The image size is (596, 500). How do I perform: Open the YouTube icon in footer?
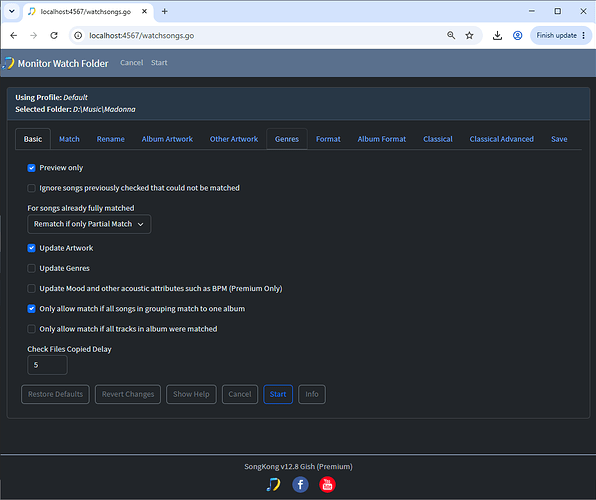(x=327, y=484)
